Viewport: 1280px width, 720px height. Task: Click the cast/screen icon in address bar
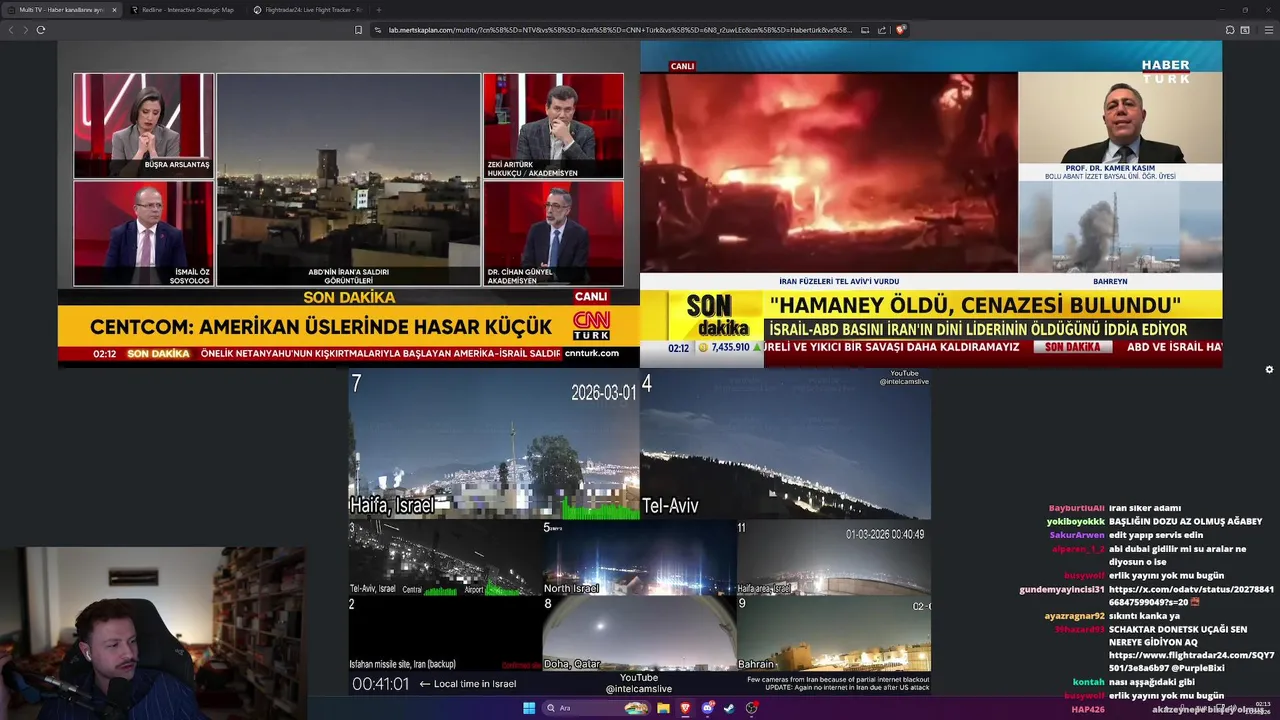tap(865, 30)
